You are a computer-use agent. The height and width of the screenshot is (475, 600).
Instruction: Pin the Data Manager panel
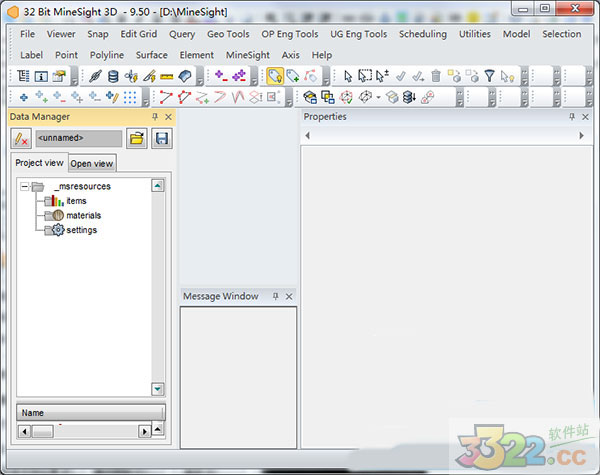[155, 117]
